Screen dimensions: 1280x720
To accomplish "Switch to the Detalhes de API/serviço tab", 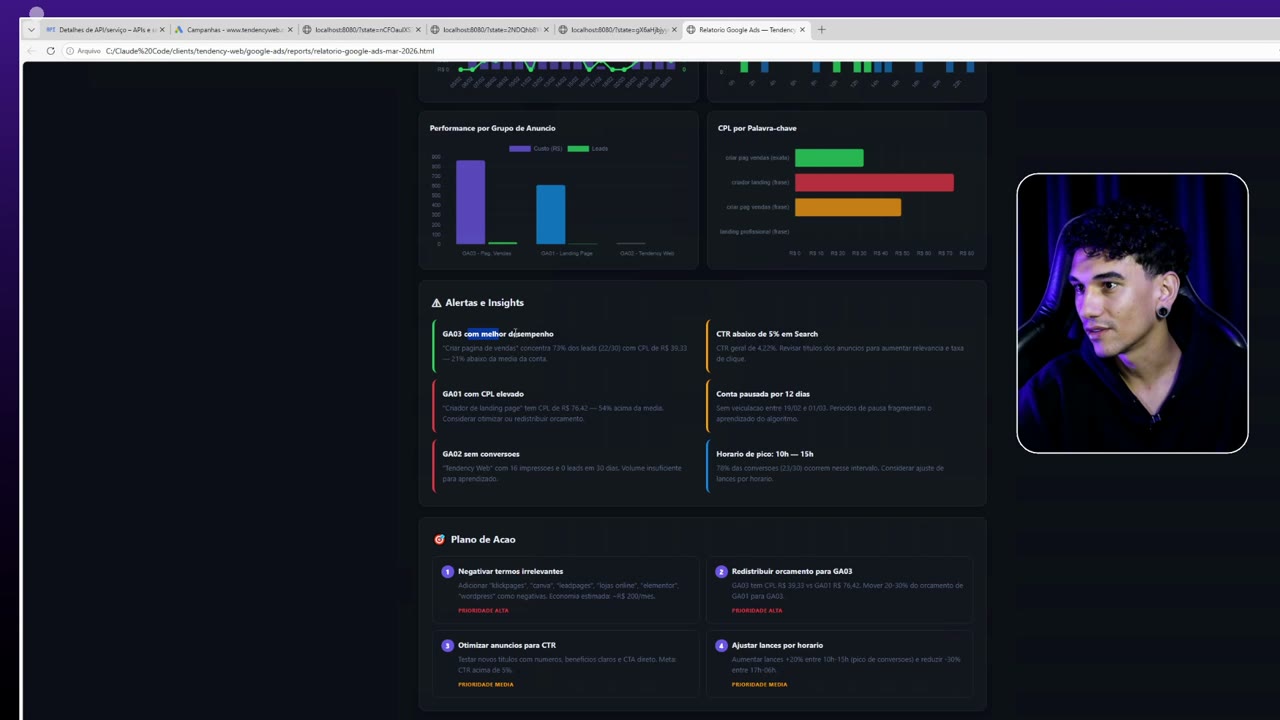I will point(104,30).
